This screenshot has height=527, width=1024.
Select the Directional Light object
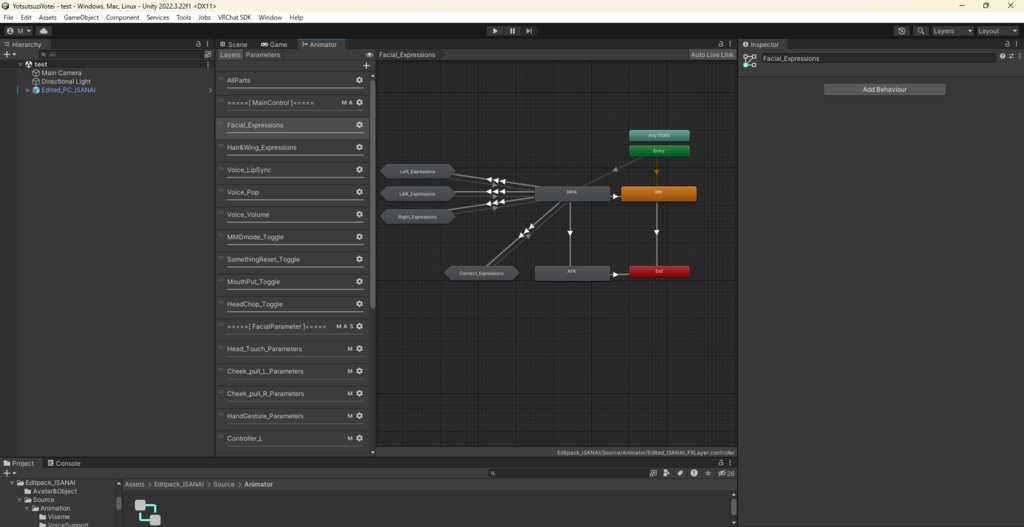click(x=66, y=82)
